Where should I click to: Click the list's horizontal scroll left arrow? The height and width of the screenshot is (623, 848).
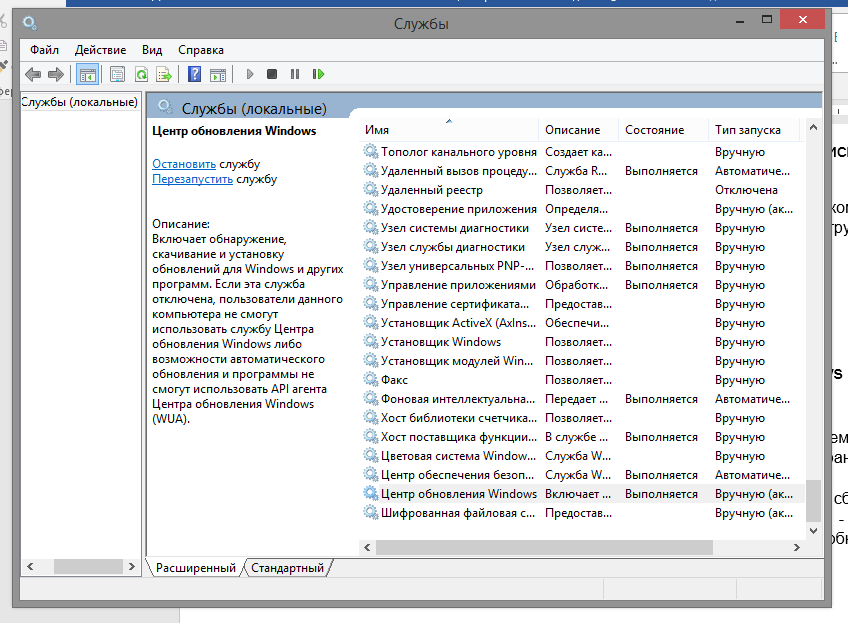367,547
